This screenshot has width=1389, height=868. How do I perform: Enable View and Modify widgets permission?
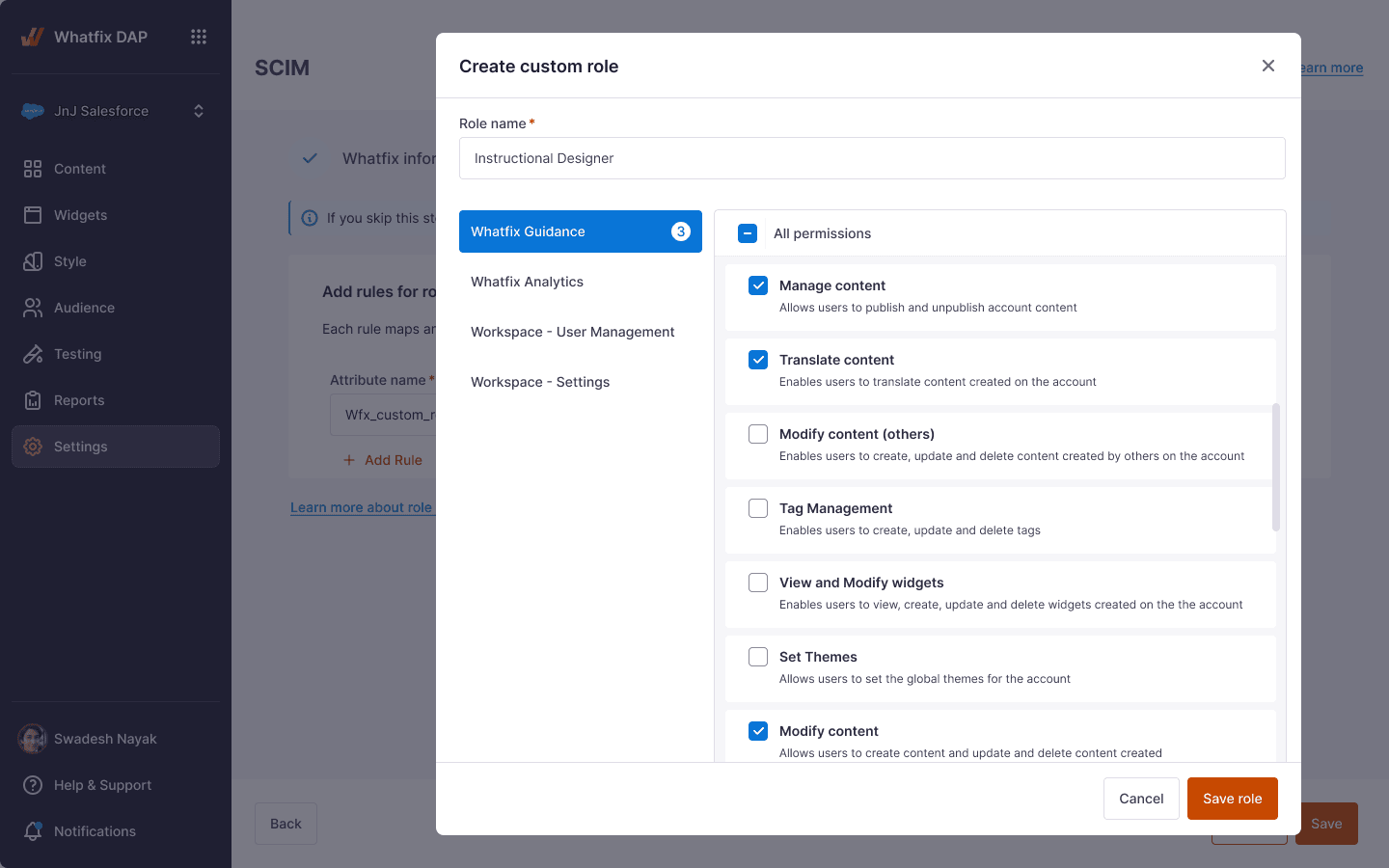[758, 583]
